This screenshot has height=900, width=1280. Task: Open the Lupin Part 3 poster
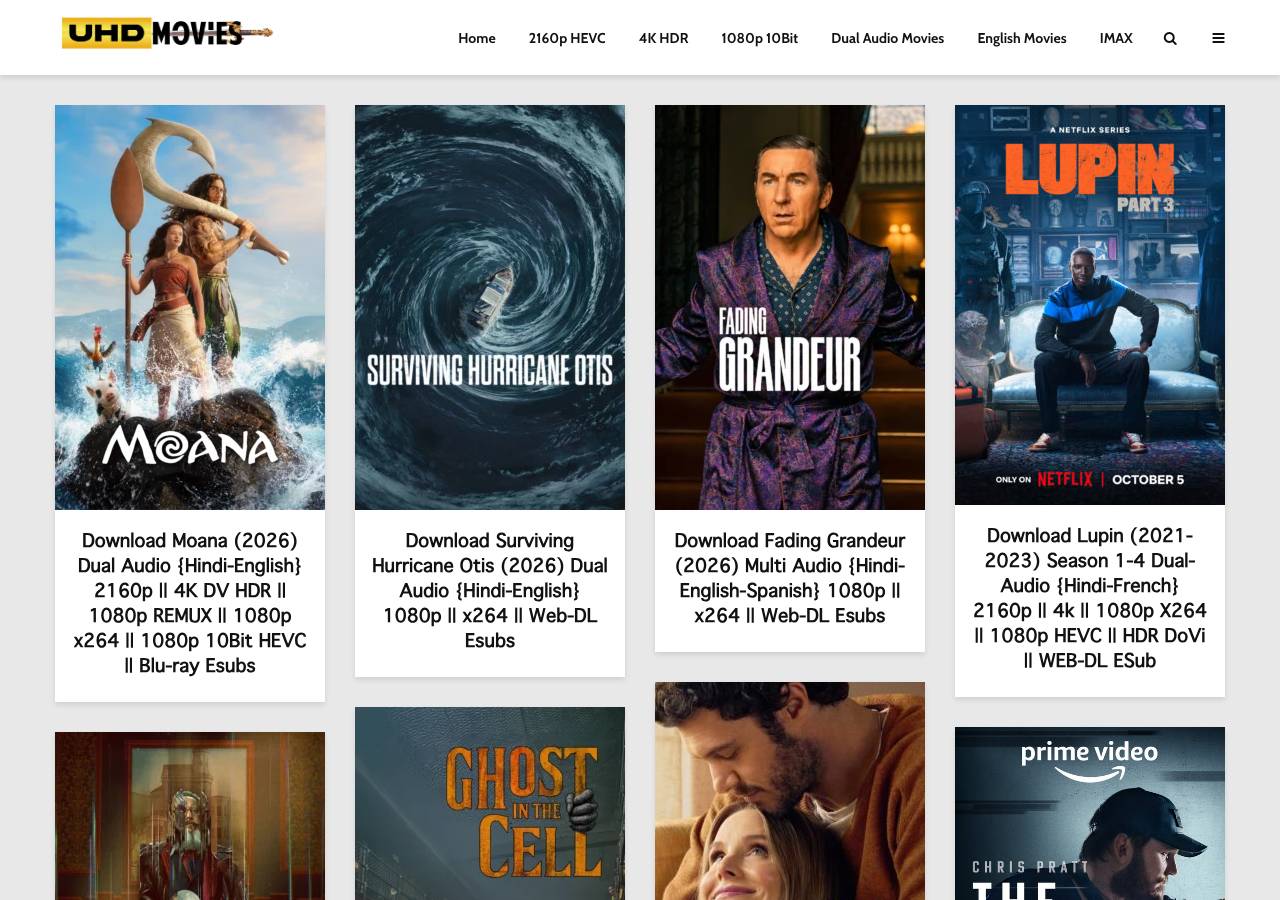1090,305
